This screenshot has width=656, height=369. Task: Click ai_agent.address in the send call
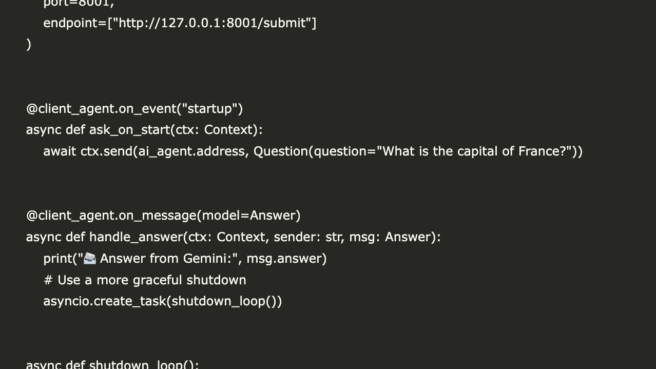point(191,151)
